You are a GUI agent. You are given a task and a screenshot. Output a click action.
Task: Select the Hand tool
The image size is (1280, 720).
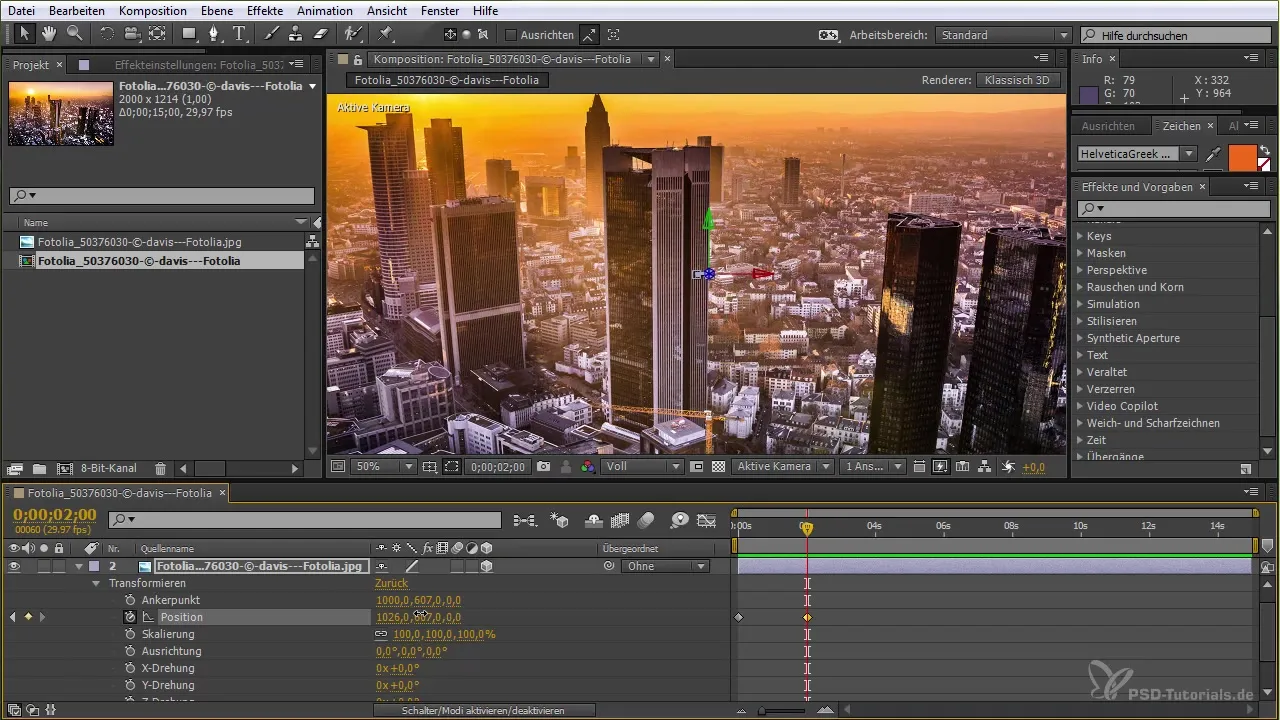pyautogui.click(x=49, y=33)
